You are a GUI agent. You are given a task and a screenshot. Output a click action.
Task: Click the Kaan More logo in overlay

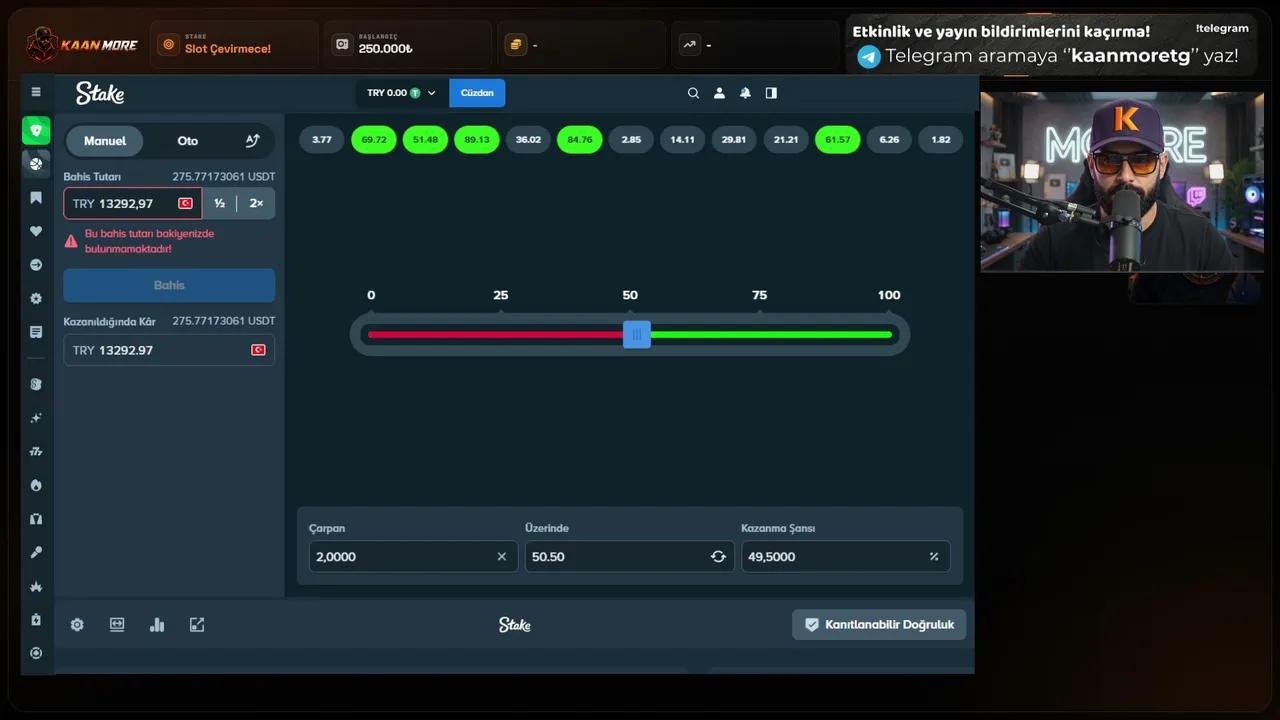[x=82, y=45]
